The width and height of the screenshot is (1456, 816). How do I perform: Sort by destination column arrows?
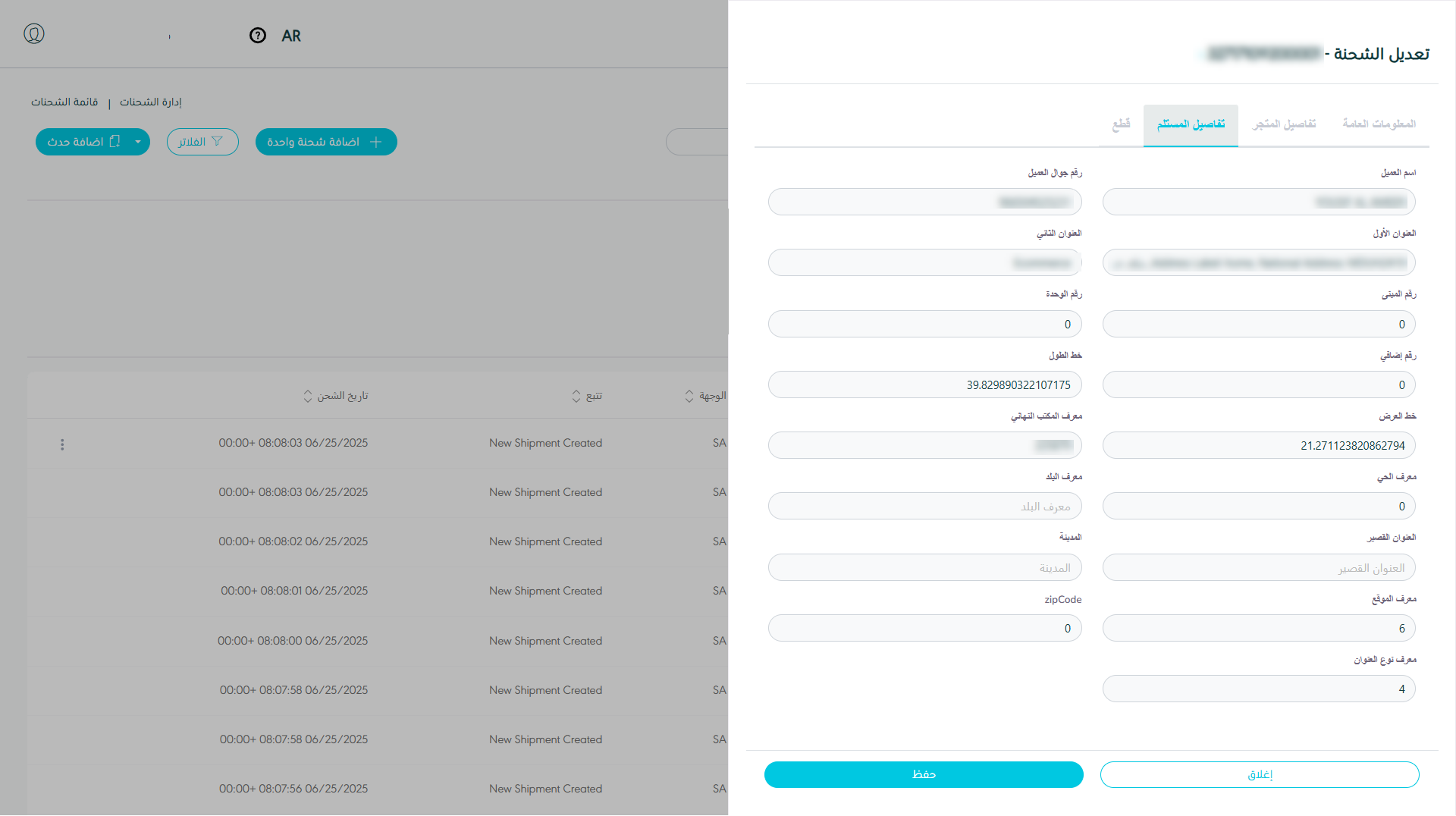pyautogui.click(x=689, y=396)
